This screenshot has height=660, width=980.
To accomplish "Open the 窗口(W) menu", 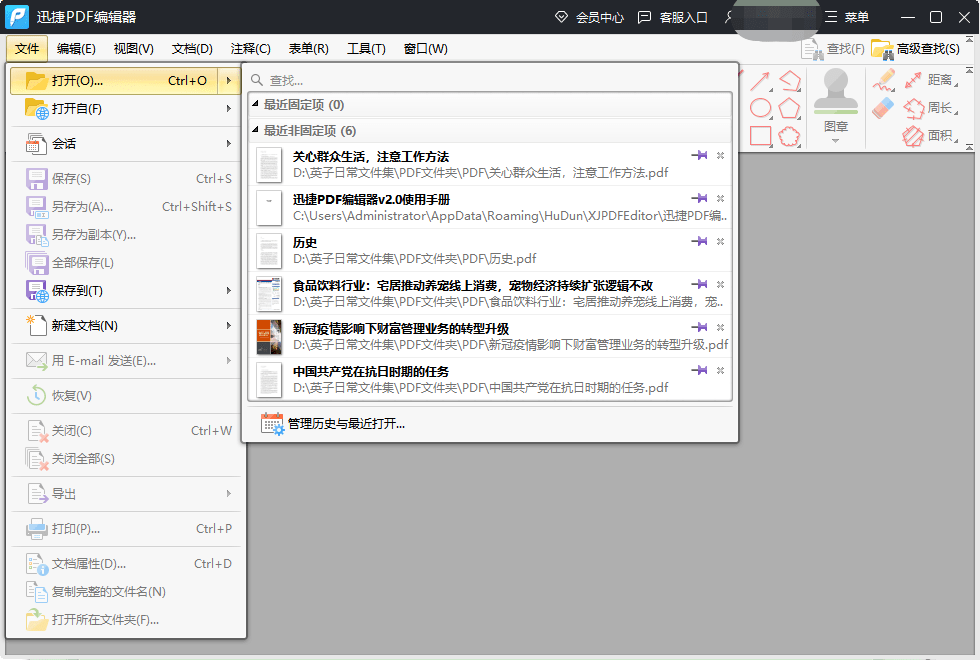I will (x=426, y=49).
